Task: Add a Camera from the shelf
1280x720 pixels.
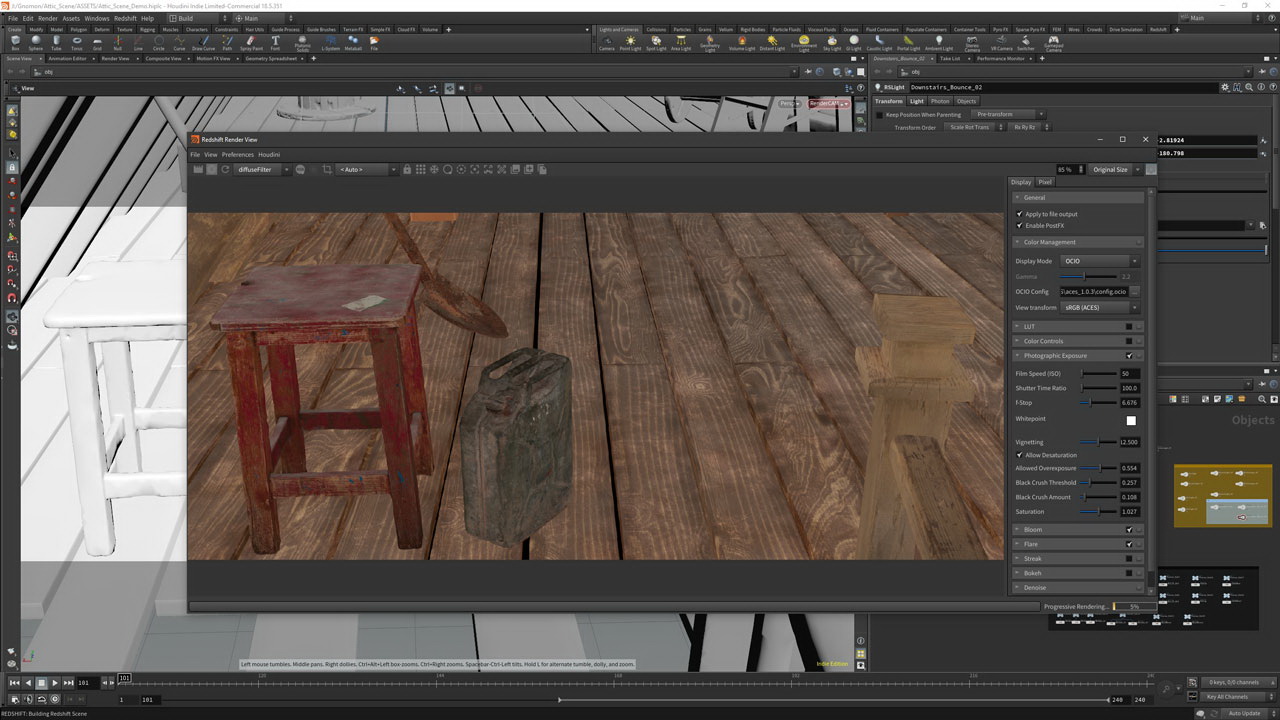Action: click(606, 43)
